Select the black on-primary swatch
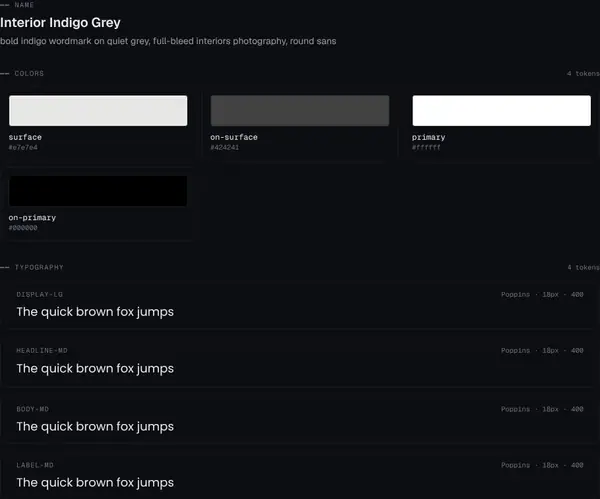 98,191
